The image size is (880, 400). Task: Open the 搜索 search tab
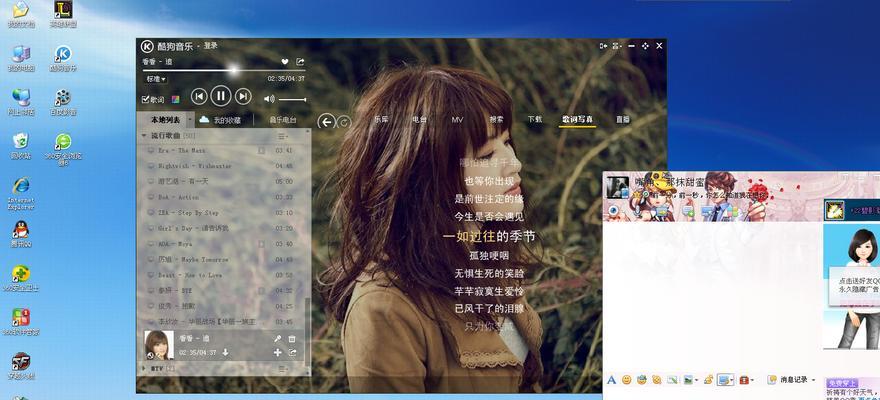coord(496,119)
